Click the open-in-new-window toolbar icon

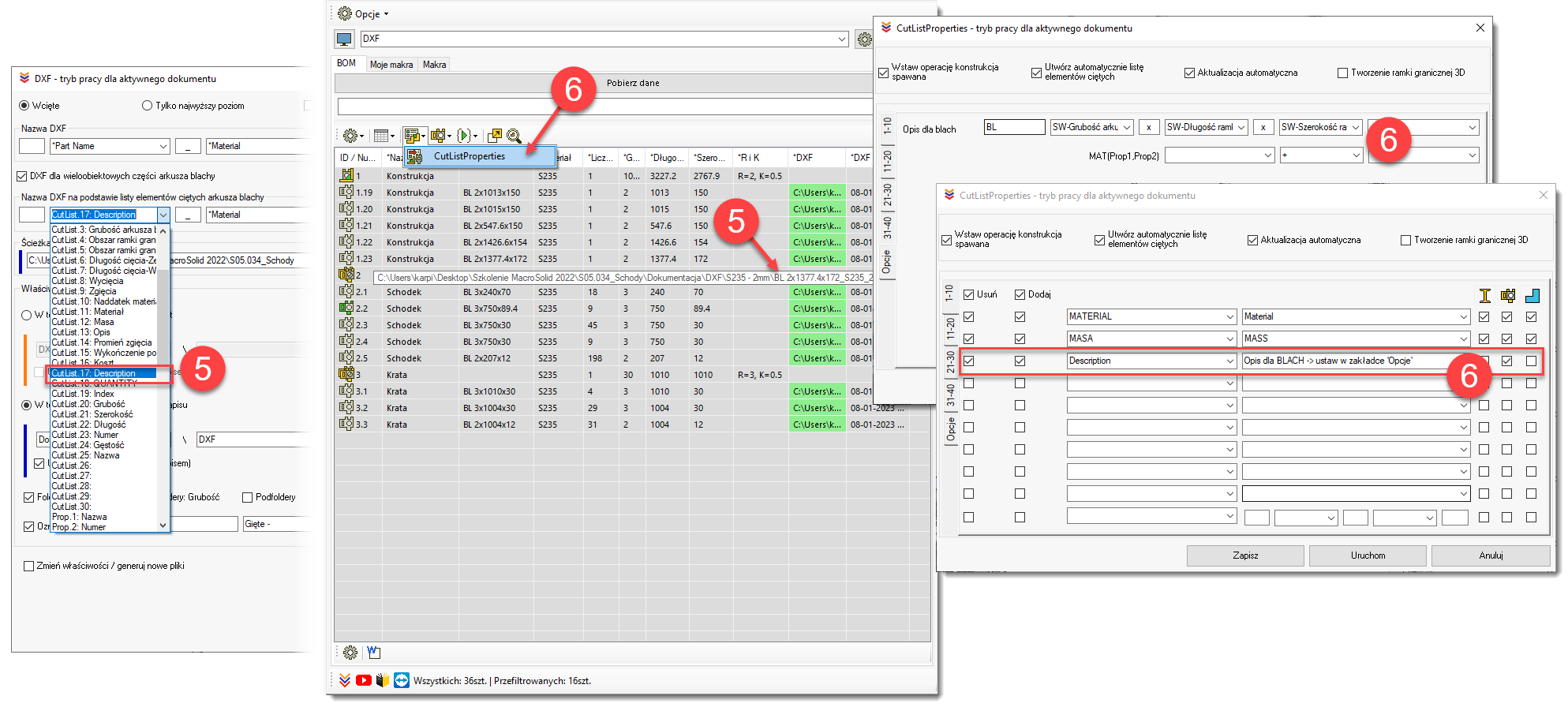pos(495,136)
